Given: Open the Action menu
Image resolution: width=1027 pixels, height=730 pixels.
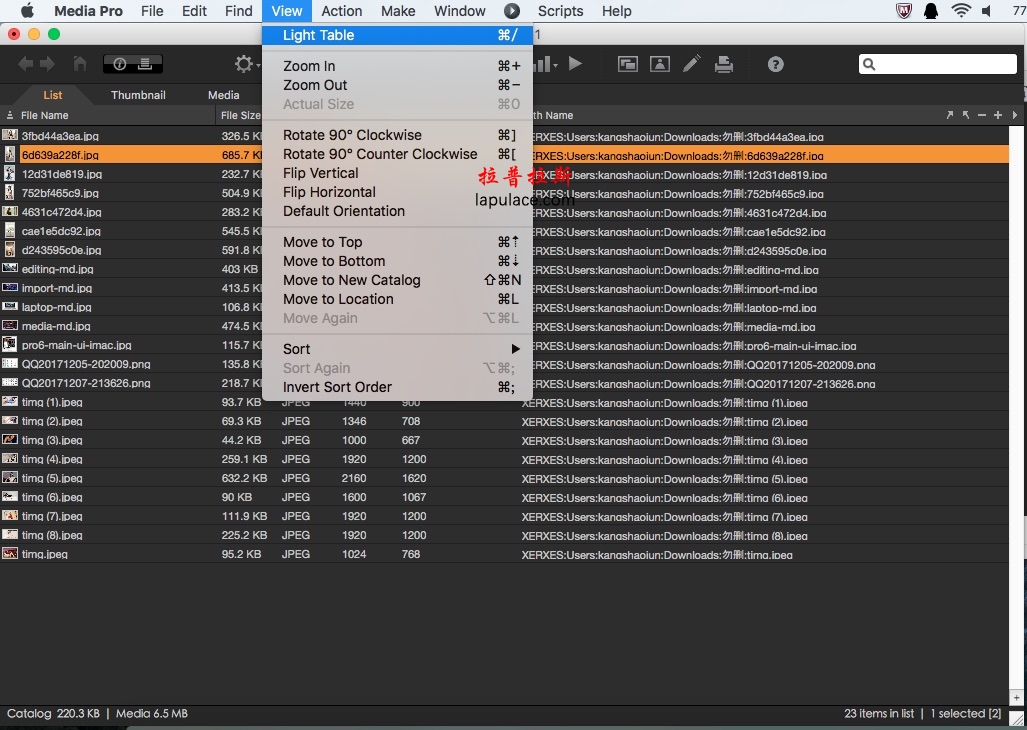Looking at the screenshot, I should [x=341, y=11].
